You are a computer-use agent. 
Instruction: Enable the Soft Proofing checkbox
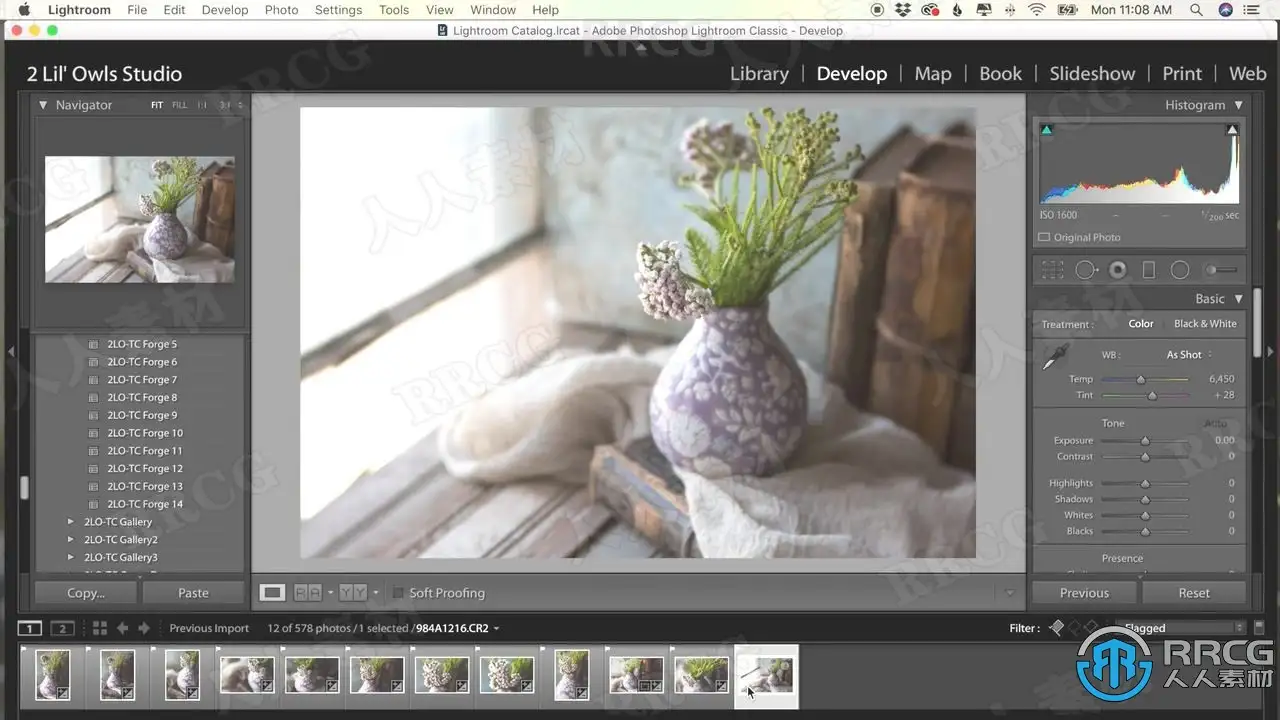[398, 593]
